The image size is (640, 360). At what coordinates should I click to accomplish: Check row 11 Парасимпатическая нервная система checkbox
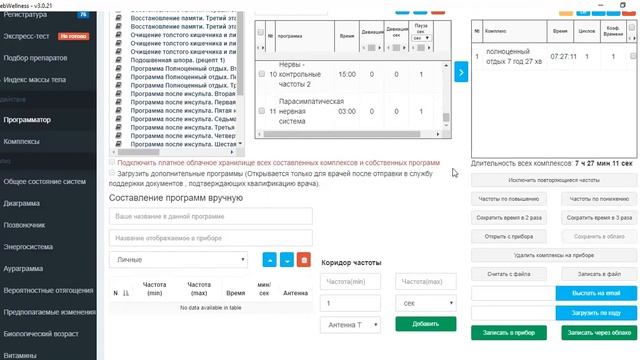pos(262,111)
